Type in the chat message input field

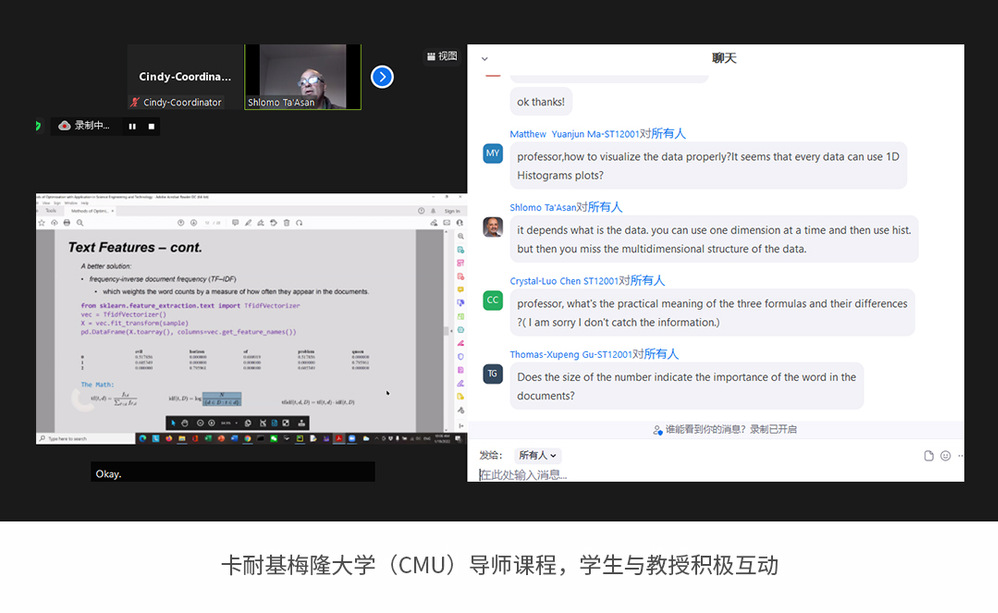click(700, 474)
